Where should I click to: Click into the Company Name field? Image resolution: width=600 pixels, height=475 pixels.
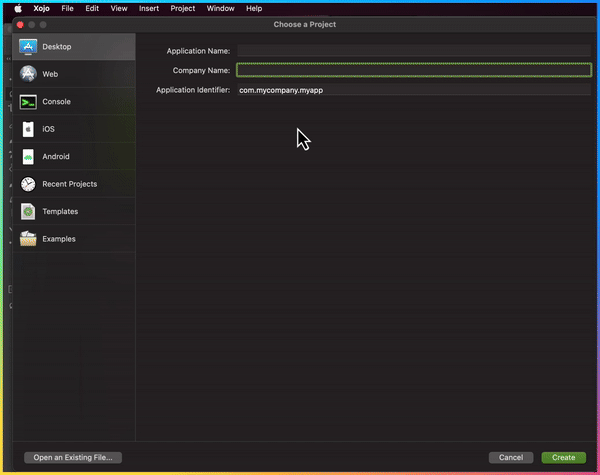[414, 70]
